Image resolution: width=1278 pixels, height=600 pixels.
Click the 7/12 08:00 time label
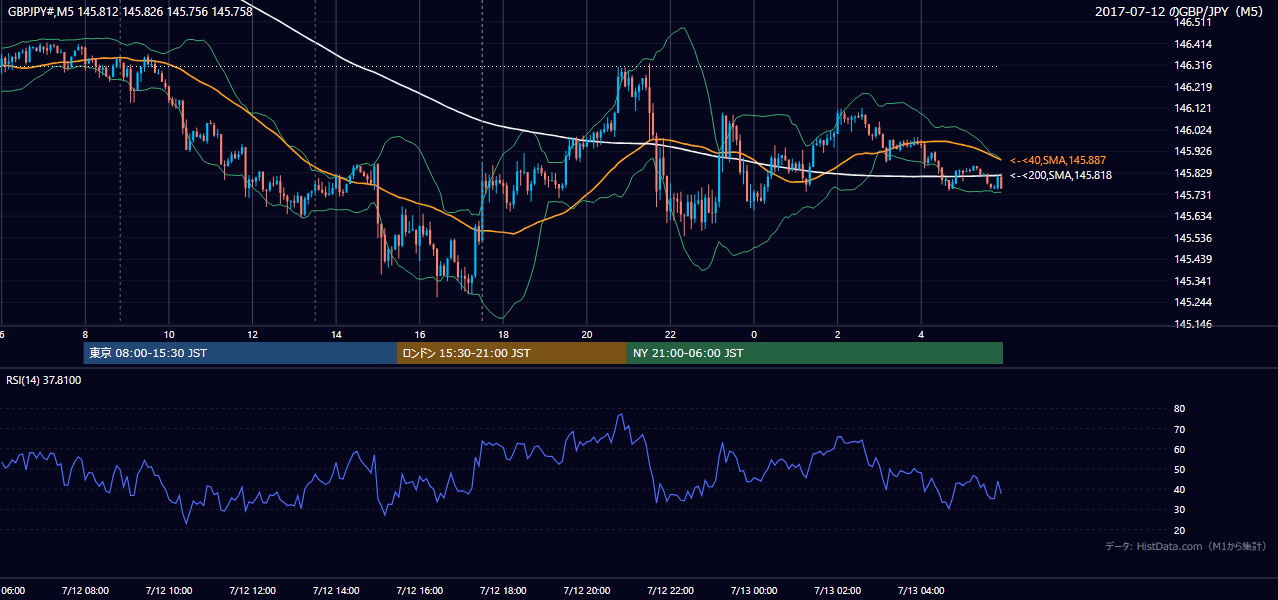point(85,591)
